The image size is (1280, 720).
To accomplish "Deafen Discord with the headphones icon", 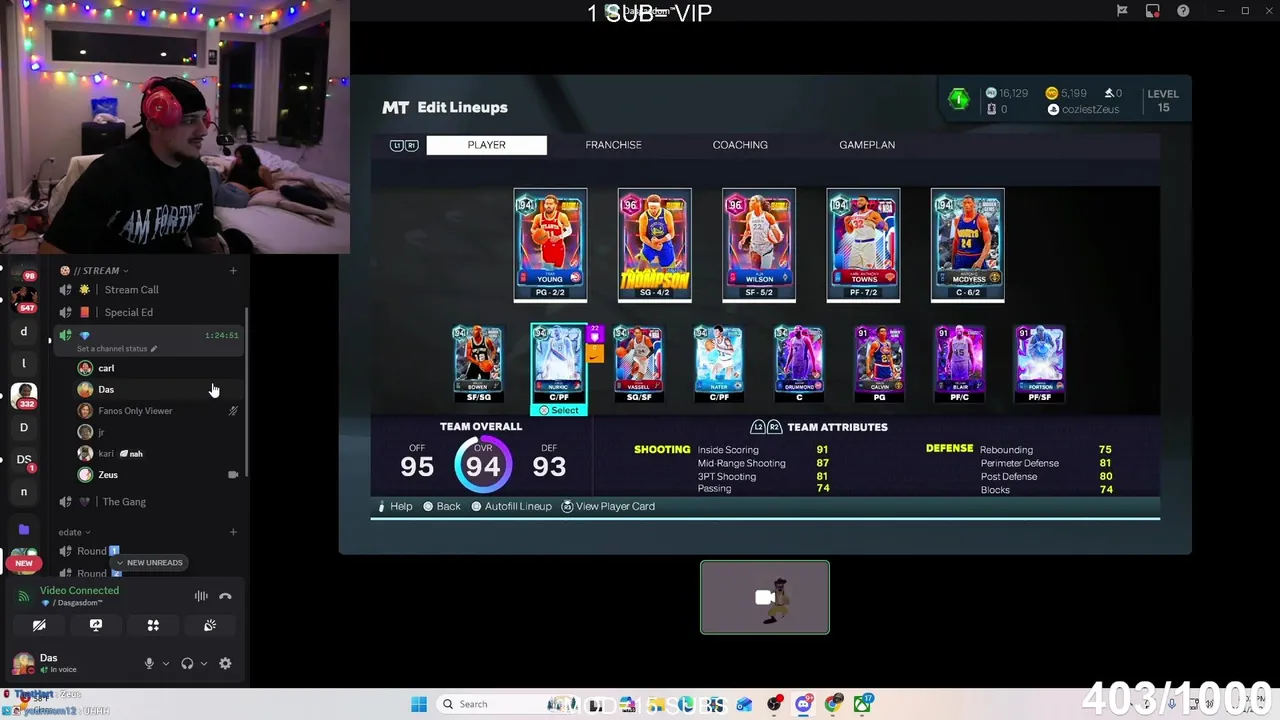I will [x=187, y=663].
